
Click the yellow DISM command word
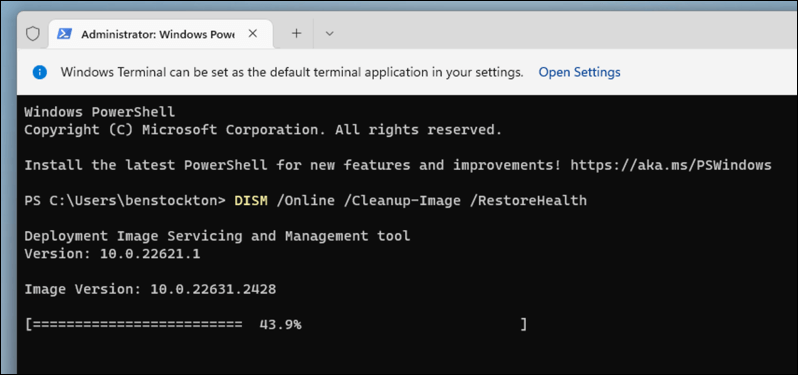click(x=251, y=200)
